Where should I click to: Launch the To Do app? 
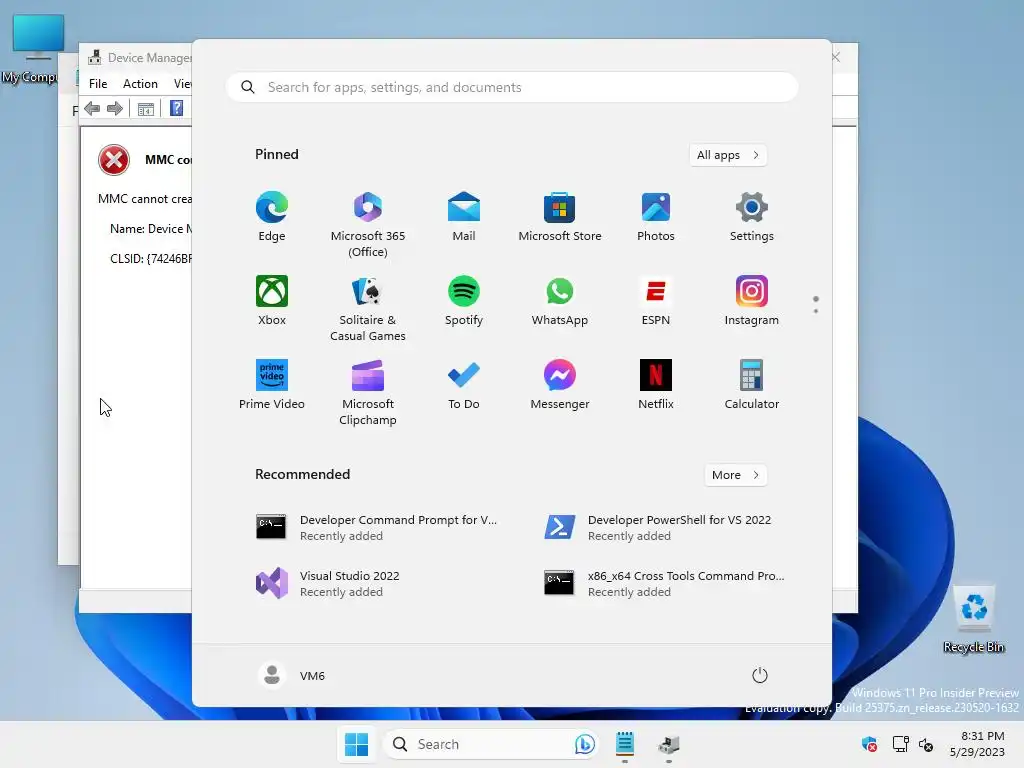(x=464, y=384)
